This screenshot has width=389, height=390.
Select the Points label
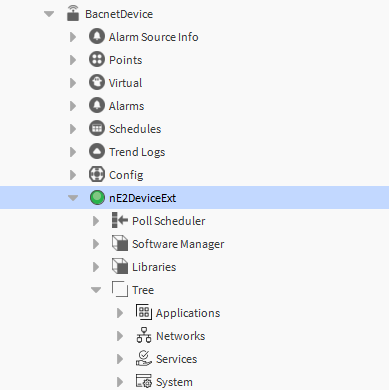(x=126, y=60)
